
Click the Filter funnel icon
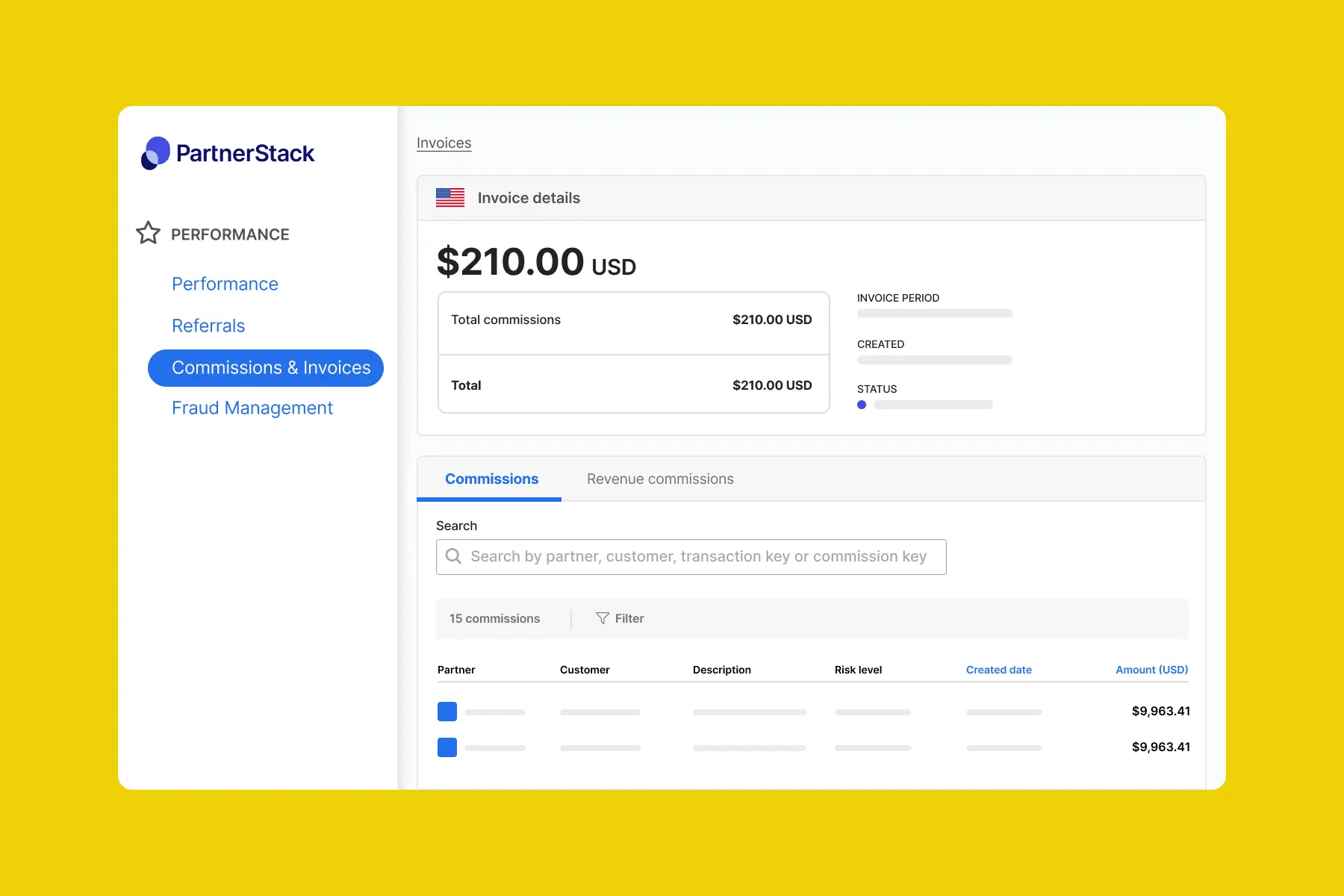click(x=603, y=618)
